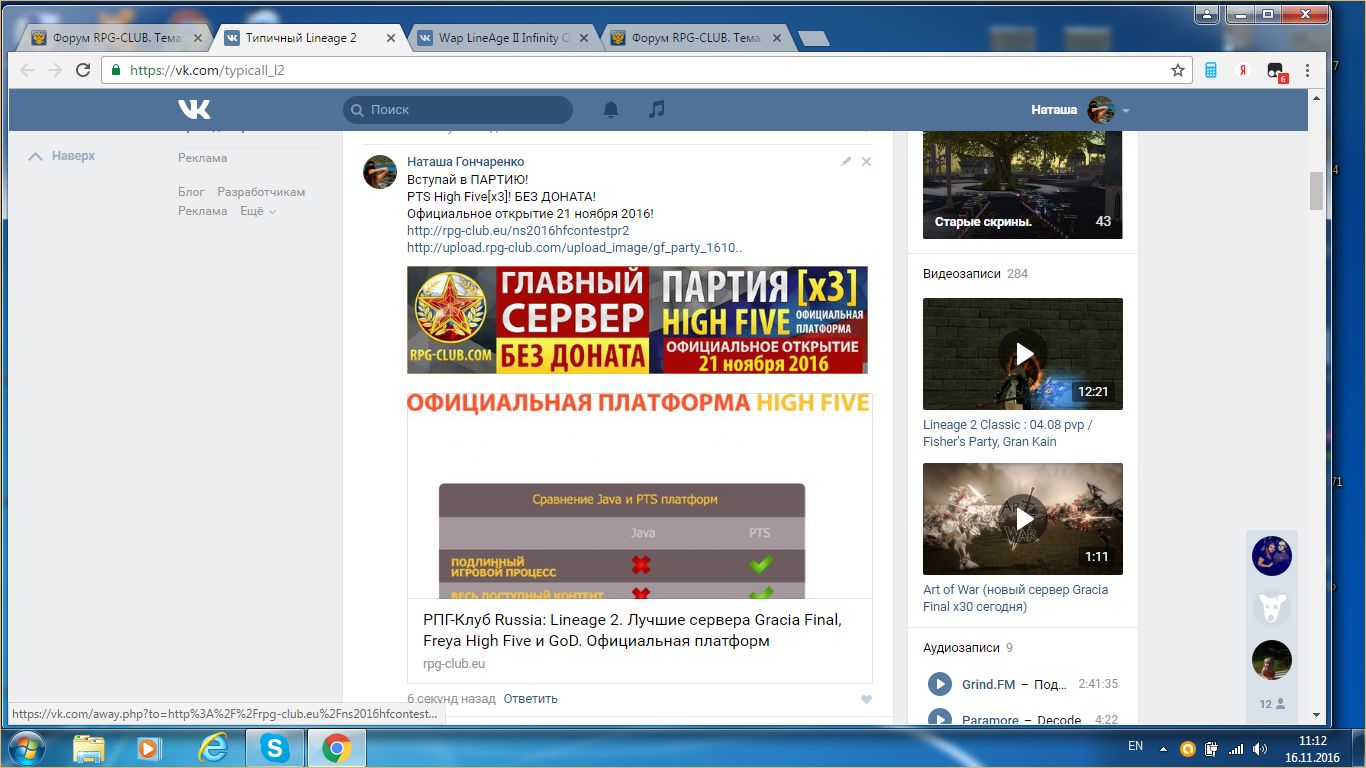Open the volume tray icon

1258,748
